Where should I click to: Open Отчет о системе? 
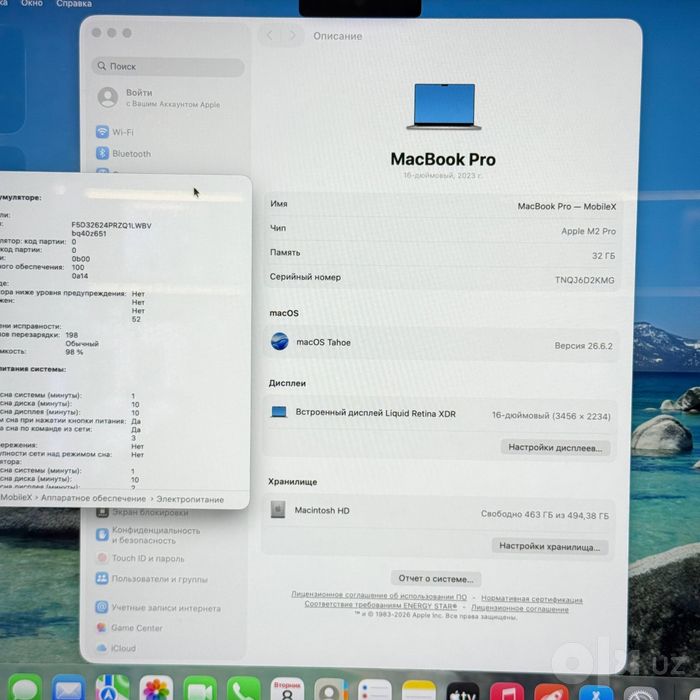pos(436,579)
